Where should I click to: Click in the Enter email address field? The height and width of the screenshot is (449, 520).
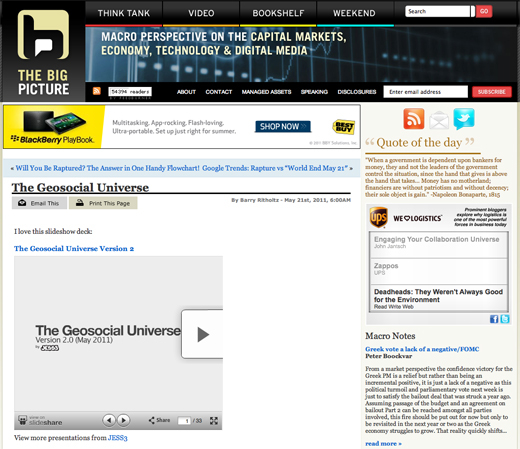point(426,92)
